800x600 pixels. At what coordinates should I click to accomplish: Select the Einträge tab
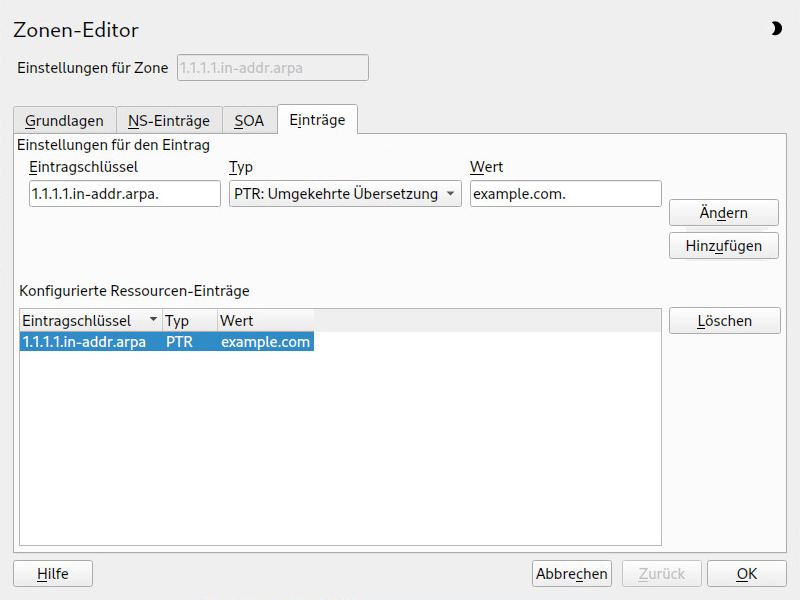tap(317, 119)
